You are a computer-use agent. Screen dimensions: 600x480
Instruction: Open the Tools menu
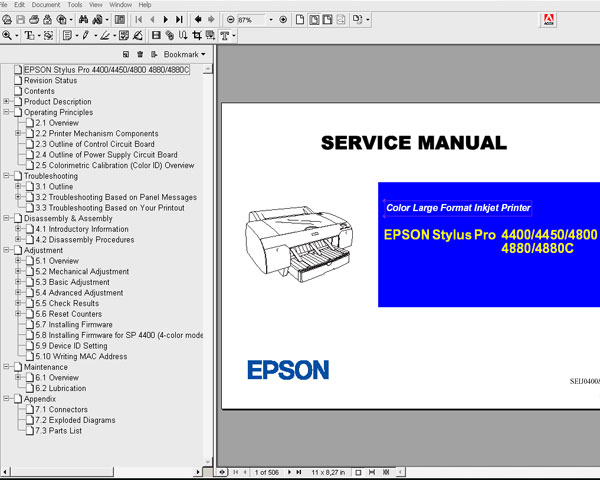(x=75, y=5)
